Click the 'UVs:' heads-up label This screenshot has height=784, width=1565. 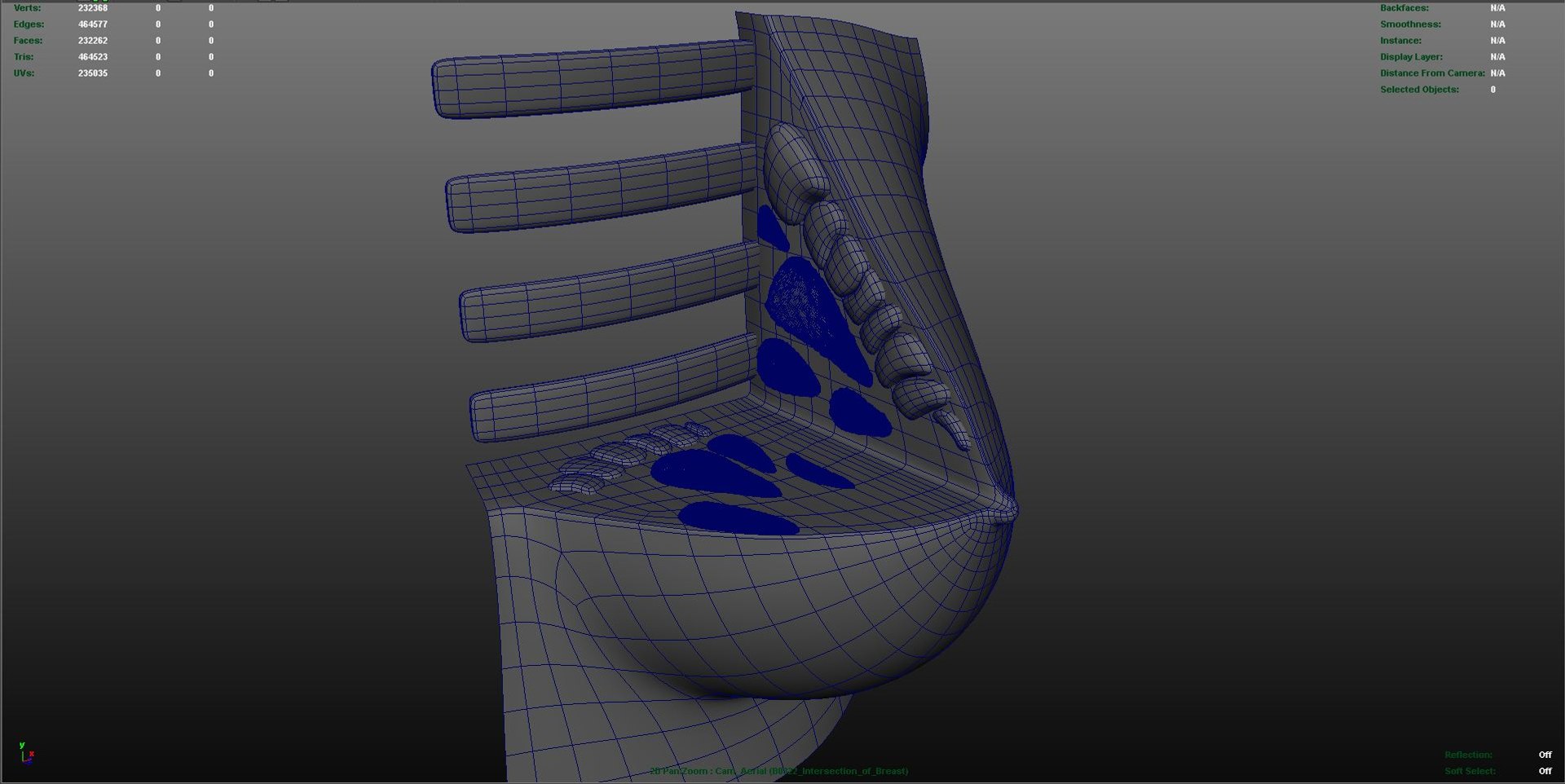(24, 73)
